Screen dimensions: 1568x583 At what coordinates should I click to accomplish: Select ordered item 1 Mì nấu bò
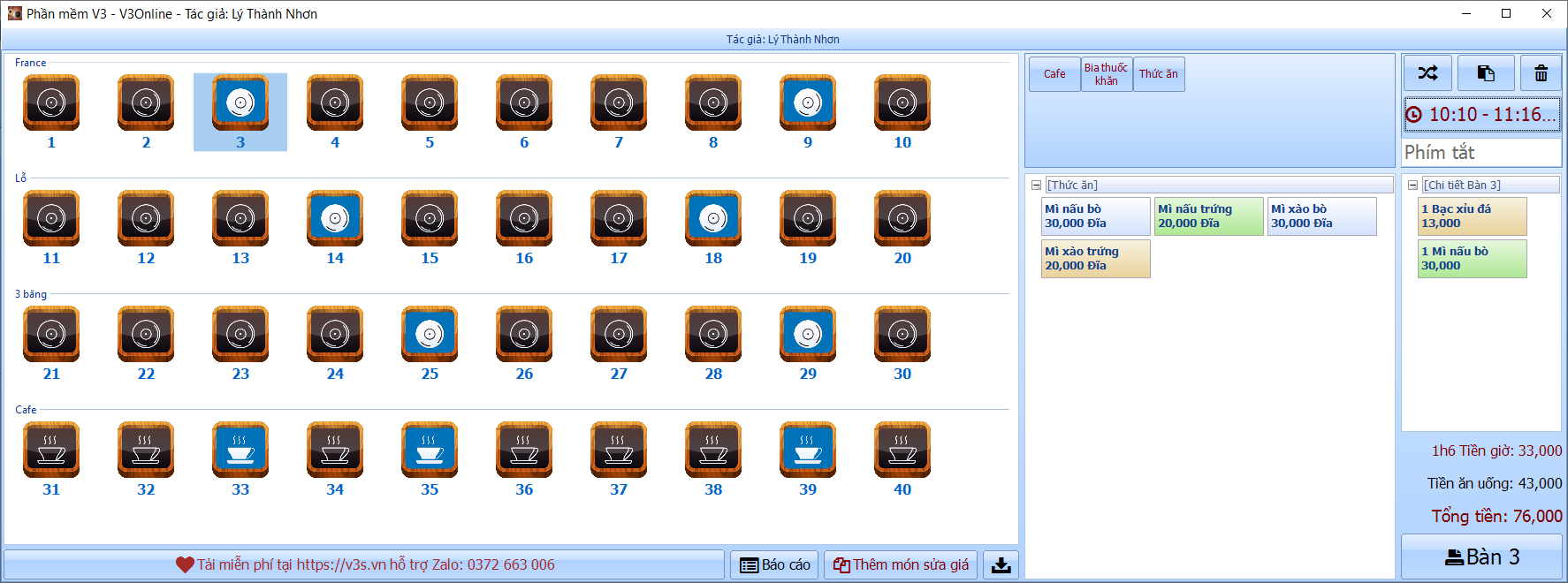click(1473, 259)
